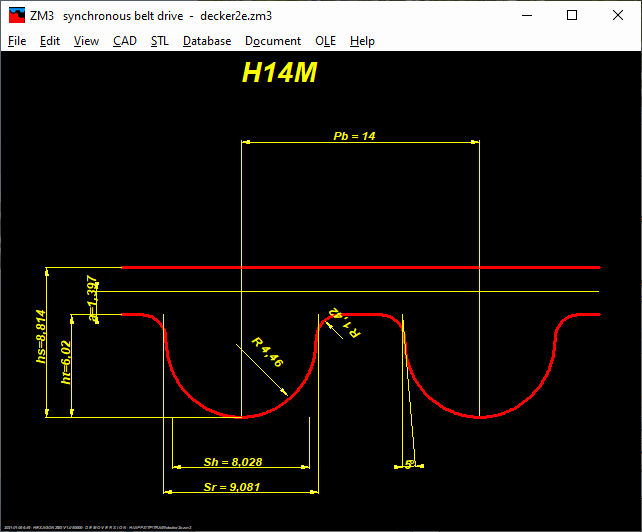Close the ZM3 window
Image resolution: width=642 pixels, height=532 pixels.
point(618,15)
